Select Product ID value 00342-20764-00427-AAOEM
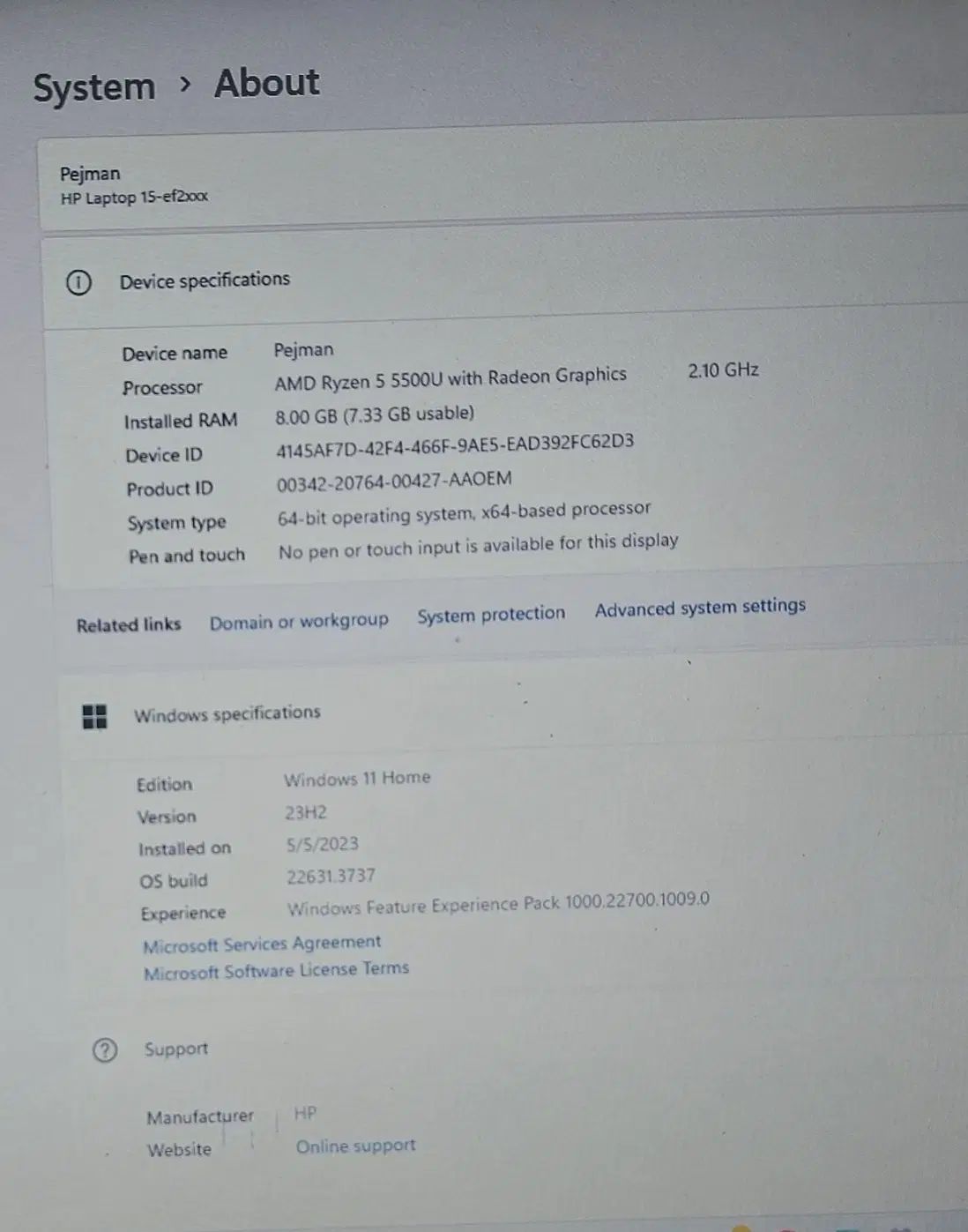The height and width of the screenshot is (1232, 968). (x=394, y=482)
